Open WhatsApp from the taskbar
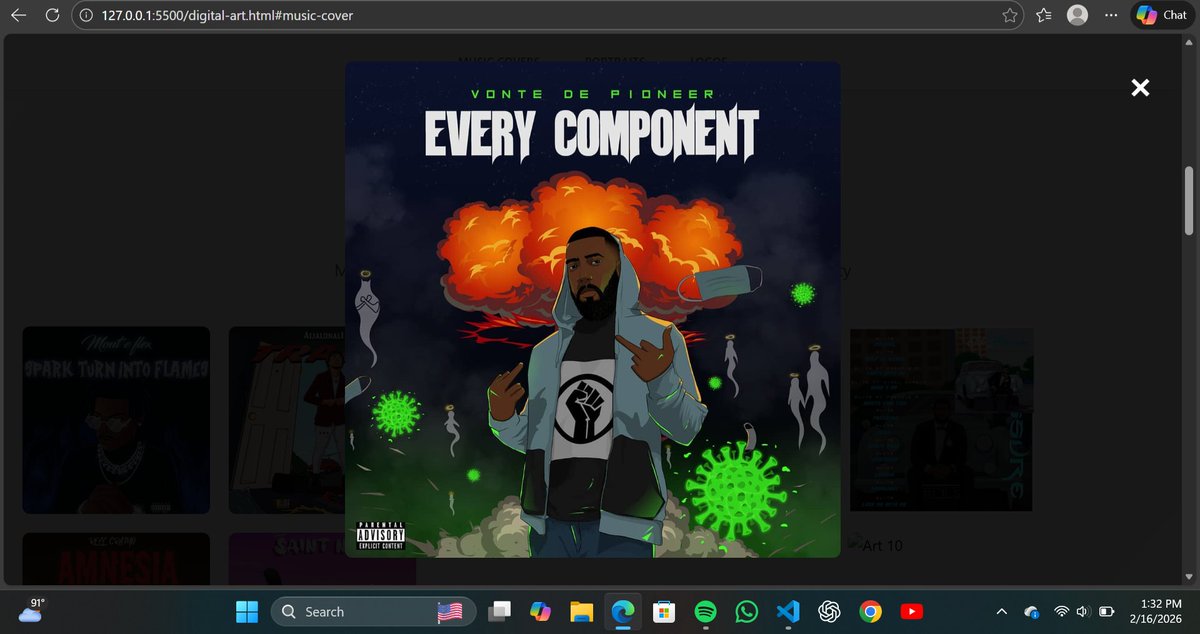 [746, 611]
